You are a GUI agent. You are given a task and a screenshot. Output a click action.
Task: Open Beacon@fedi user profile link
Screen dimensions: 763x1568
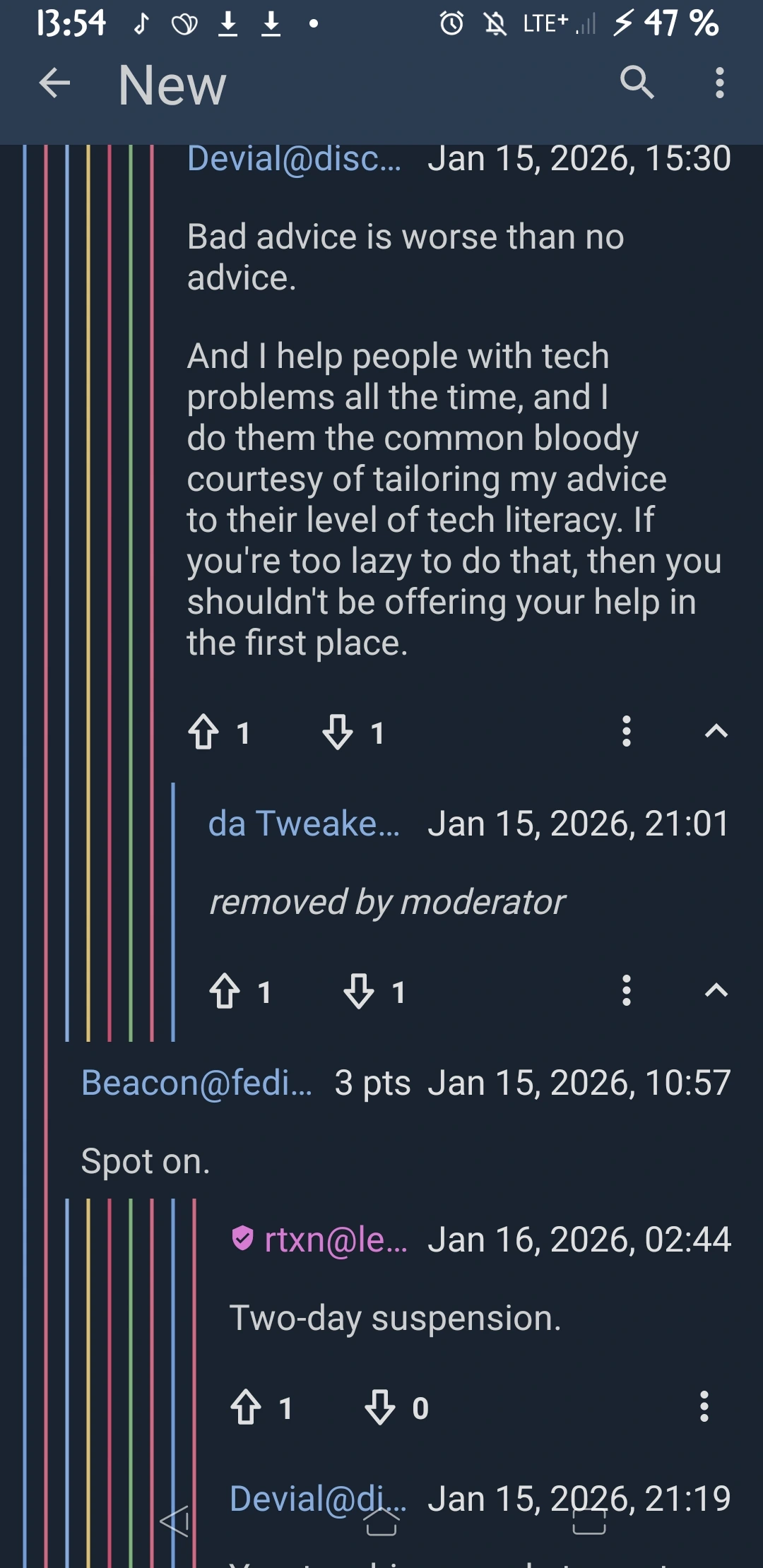tap(196, 1083)
